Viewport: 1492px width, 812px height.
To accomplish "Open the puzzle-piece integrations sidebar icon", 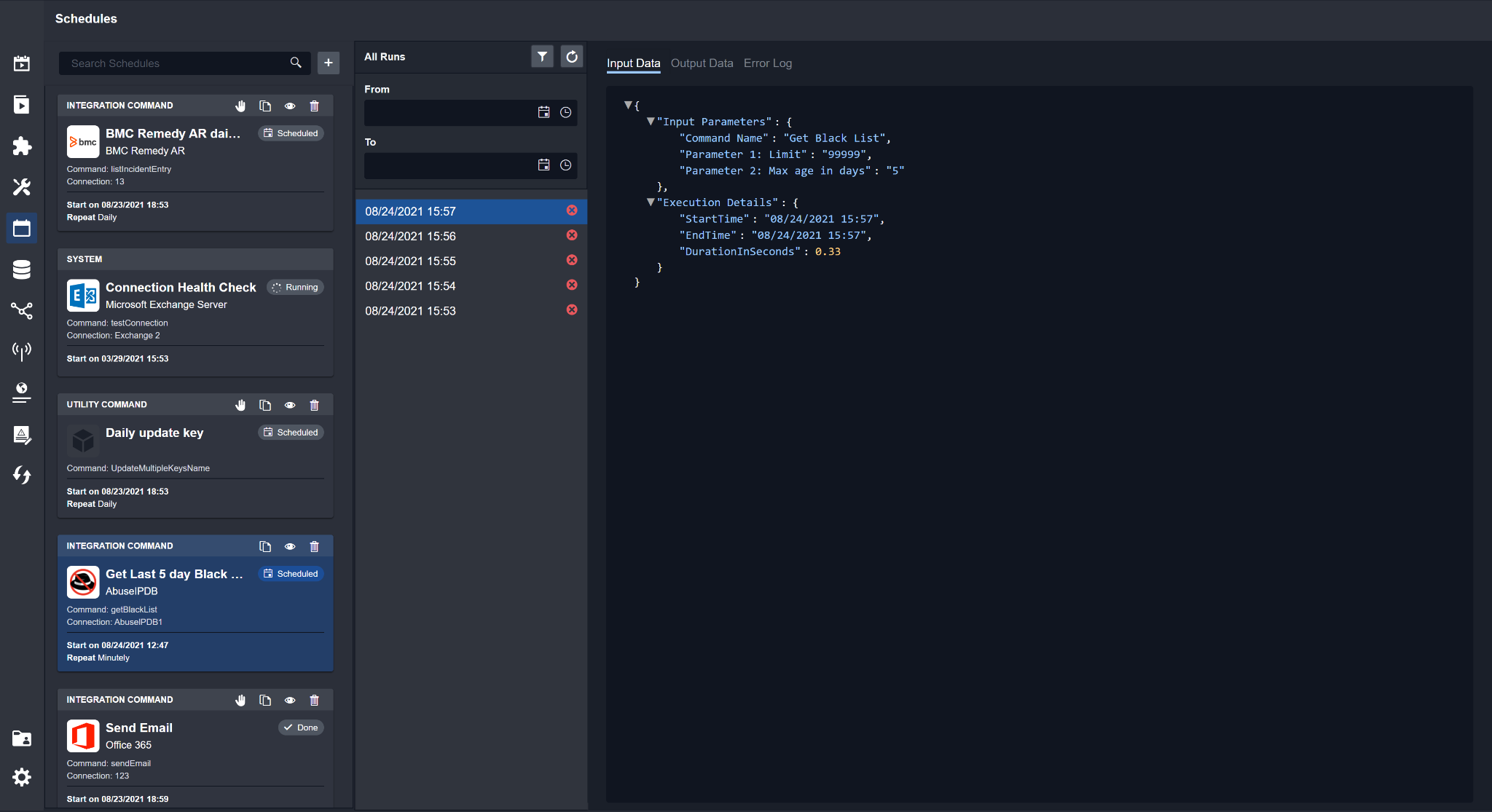I will click(22, 146).
